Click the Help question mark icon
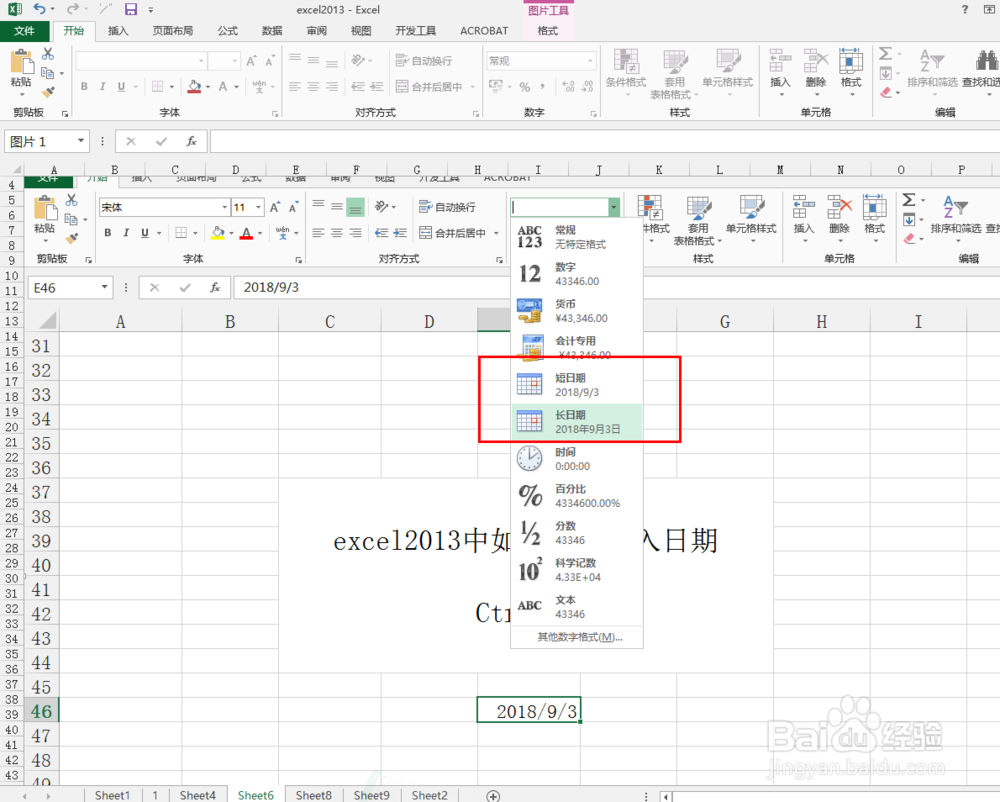 pos(964,9)
